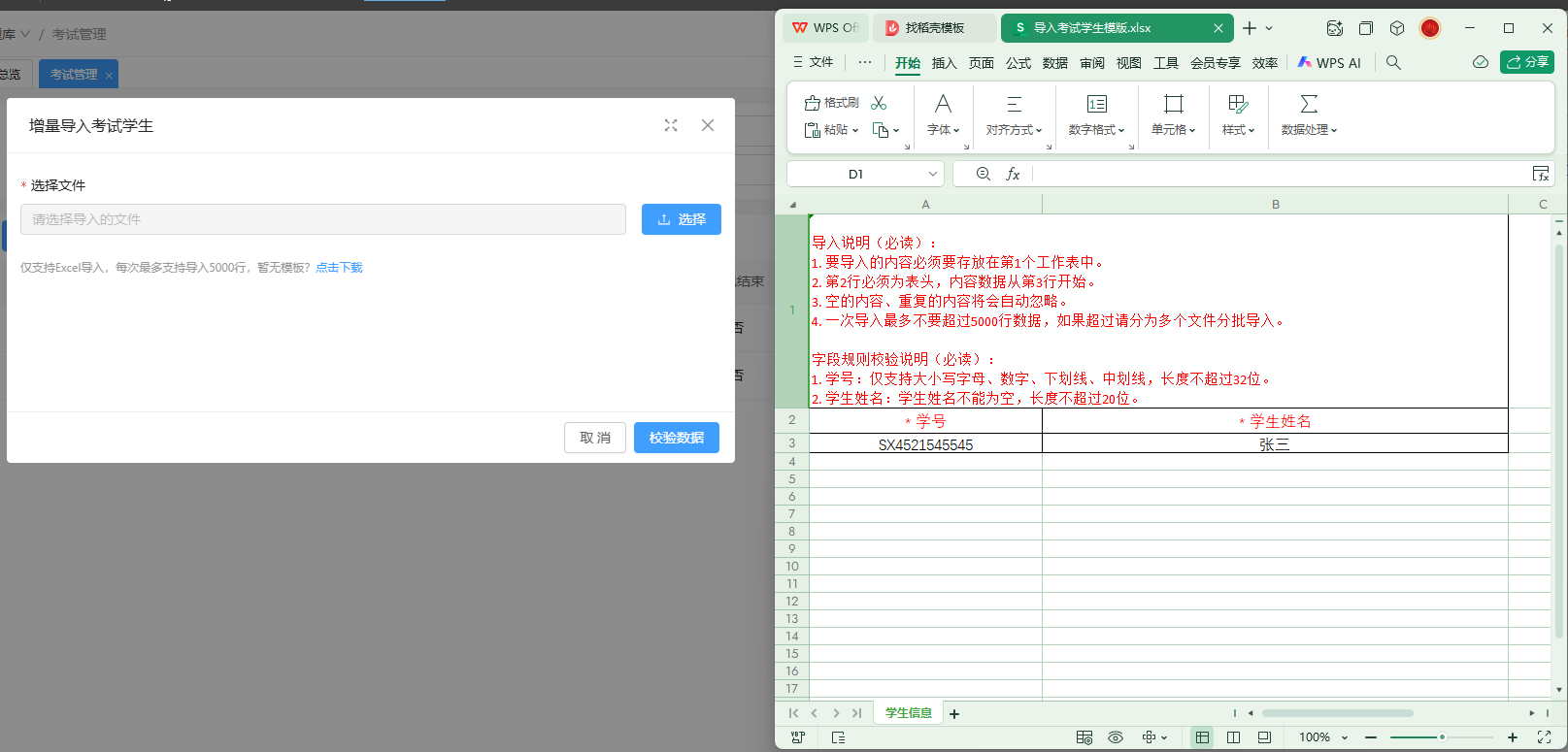Expand the 字体 font dropdown
Viewport: 1568px width, 752px height.
pos(943,130)
